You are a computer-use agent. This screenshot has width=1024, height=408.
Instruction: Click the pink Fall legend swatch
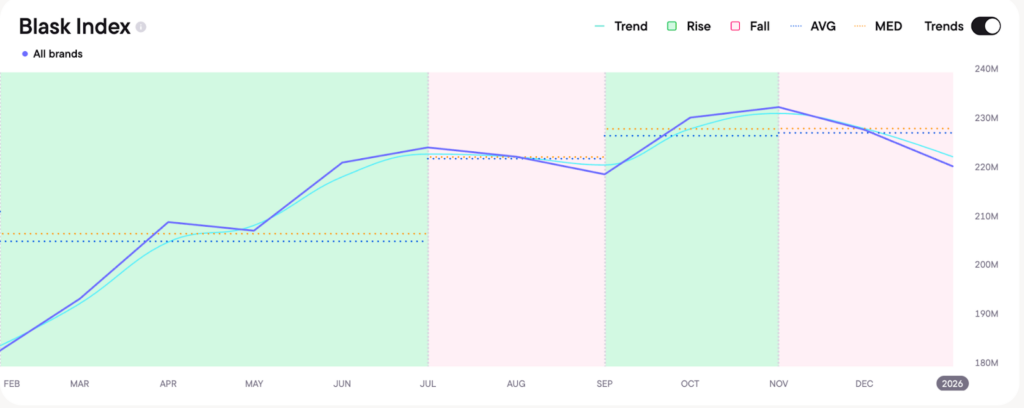click(736, 26)
